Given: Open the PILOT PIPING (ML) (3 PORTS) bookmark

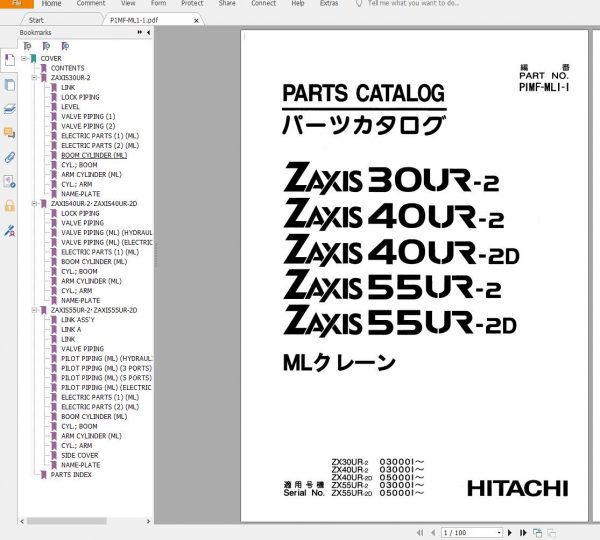Looking at the screenshot, I should [x=106, y=368].
